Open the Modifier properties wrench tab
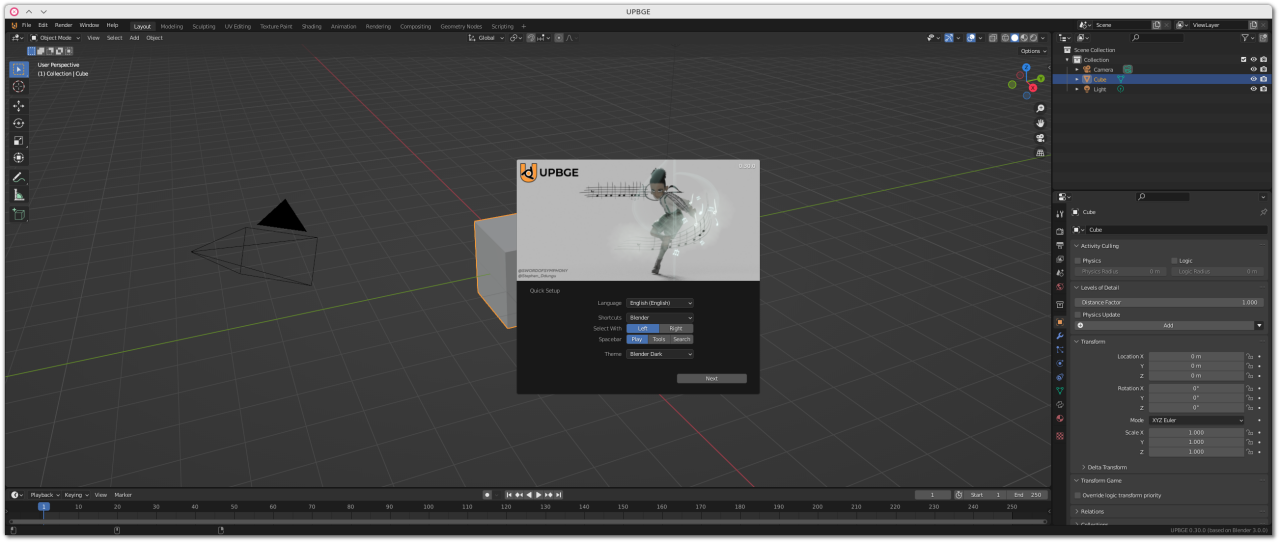This screenshot has width=1280, height=543. coord(1060,336)
